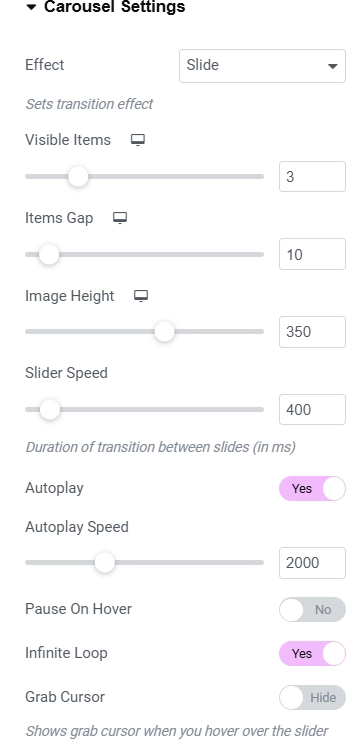Focus the Visible Items number field
Viewport: 361px width, 747px height.
[312, 177]
